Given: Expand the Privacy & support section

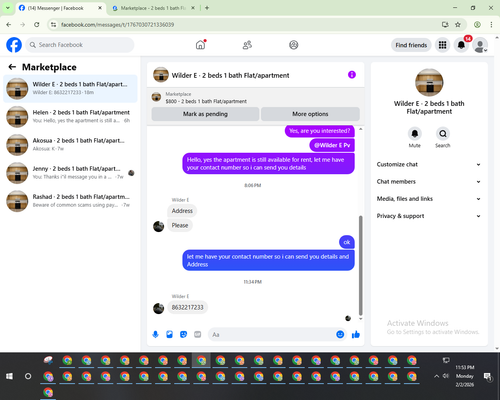Looking at the screenshot, I should (429, 216).
